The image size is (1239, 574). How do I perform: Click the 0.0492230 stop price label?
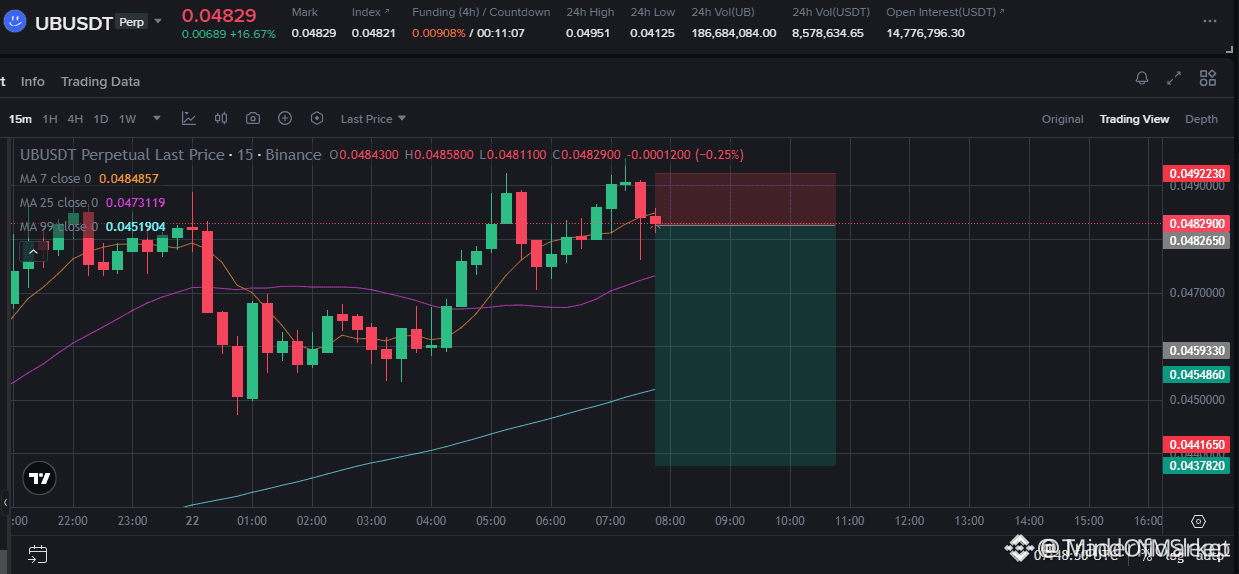coord(1199,174)
